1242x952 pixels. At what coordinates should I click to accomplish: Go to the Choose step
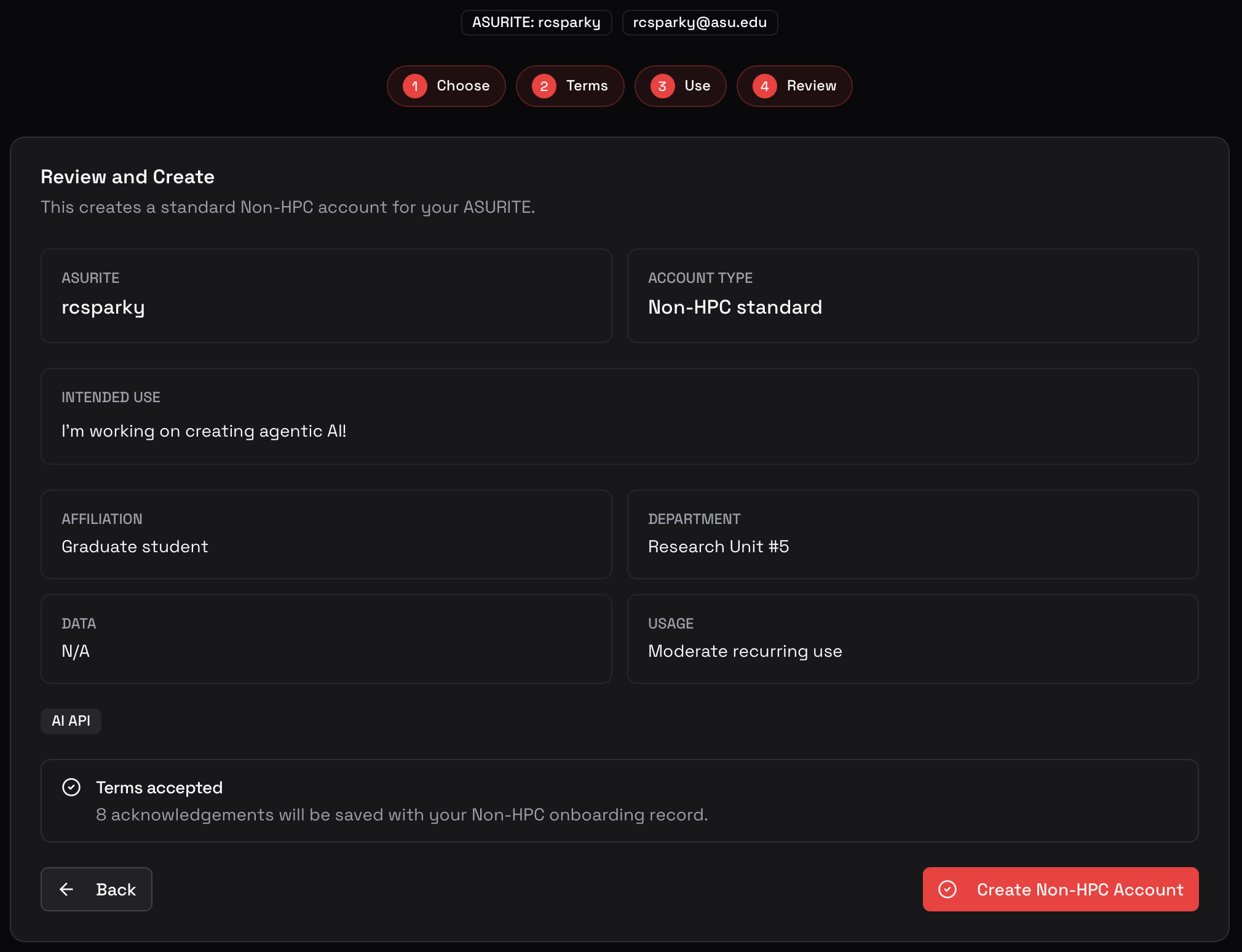[446, 86]
